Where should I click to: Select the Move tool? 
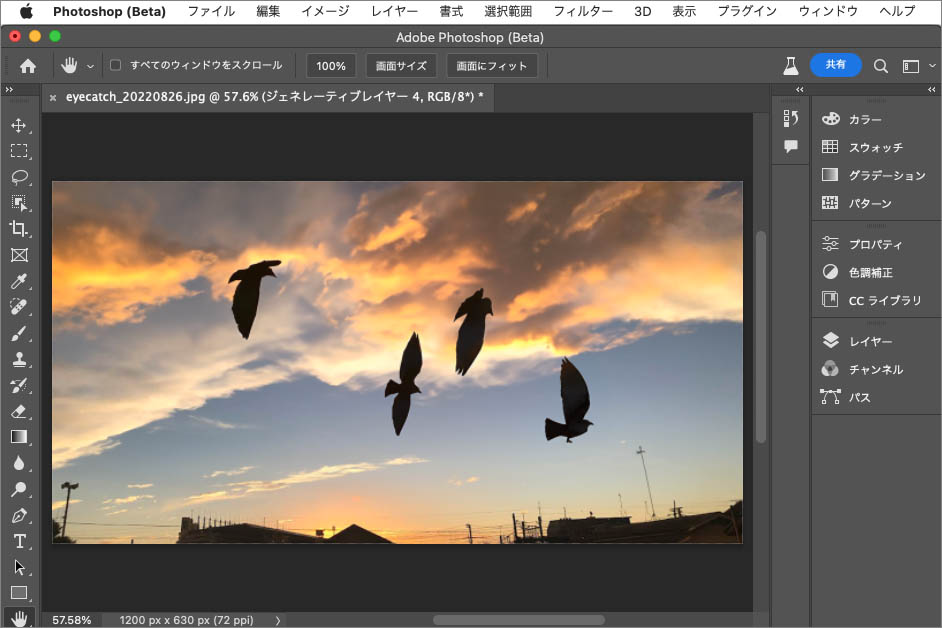pos(19,125)
